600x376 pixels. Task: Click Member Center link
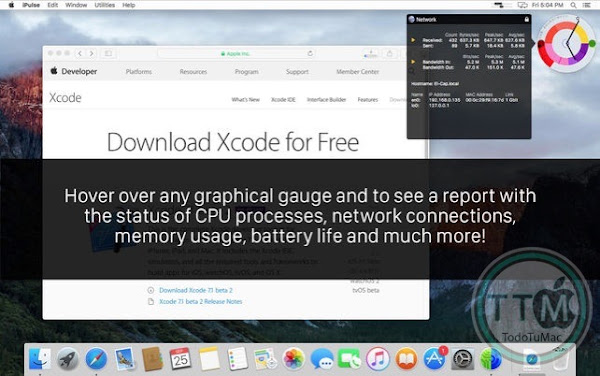[x=357, y=72]
